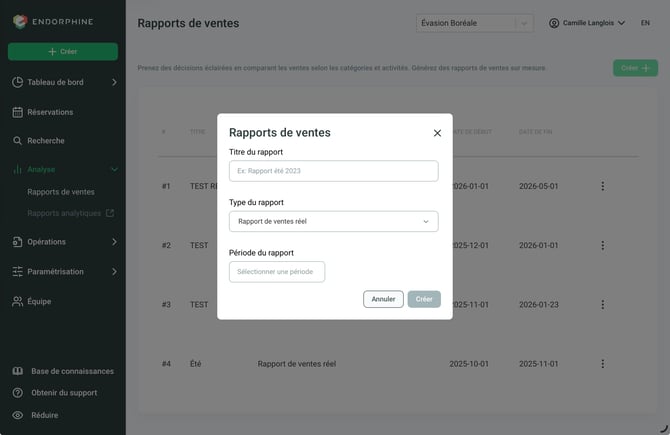Image resolution: width=670 pixels, height=435 pixels.
Task: Click the Annuler button
Action: 383,299
